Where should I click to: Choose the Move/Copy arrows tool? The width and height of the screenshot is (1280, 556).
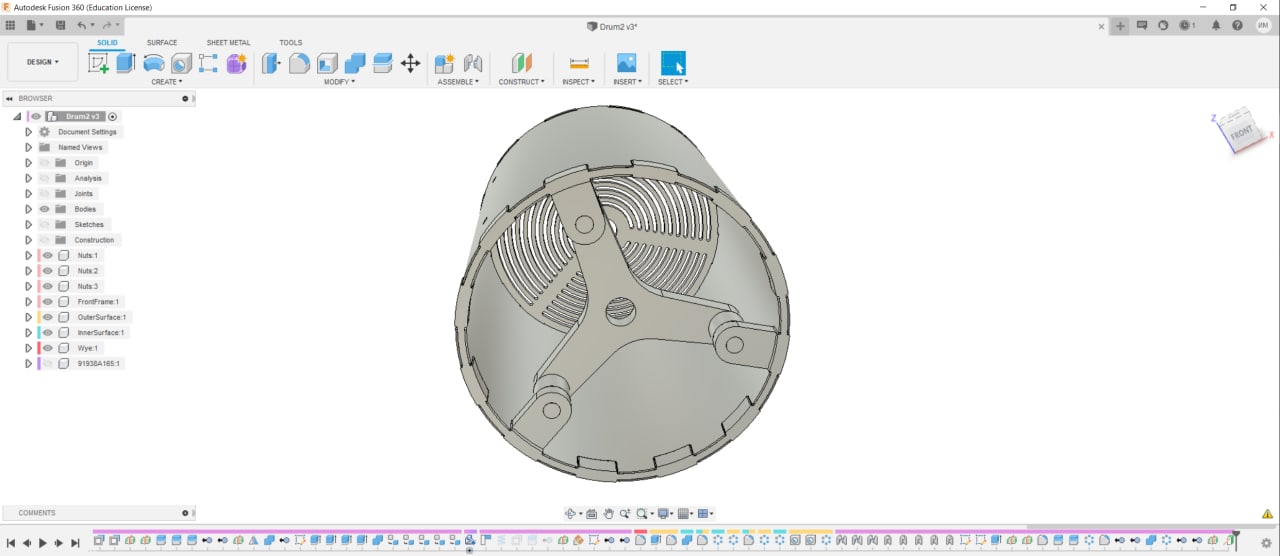pos(410,63)
